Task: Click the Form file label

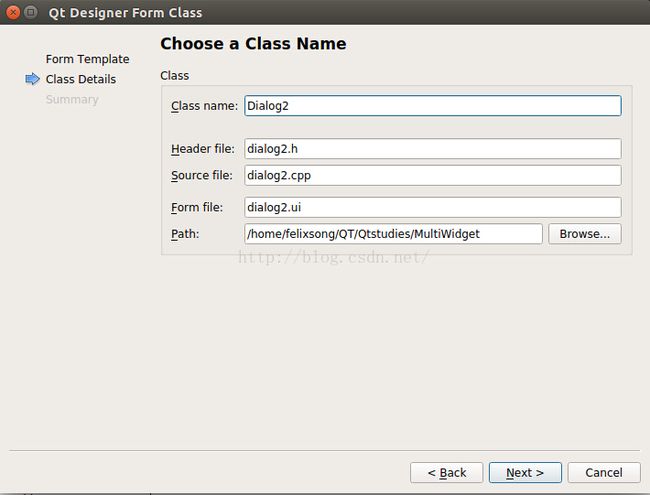Action: pos(197,207)
